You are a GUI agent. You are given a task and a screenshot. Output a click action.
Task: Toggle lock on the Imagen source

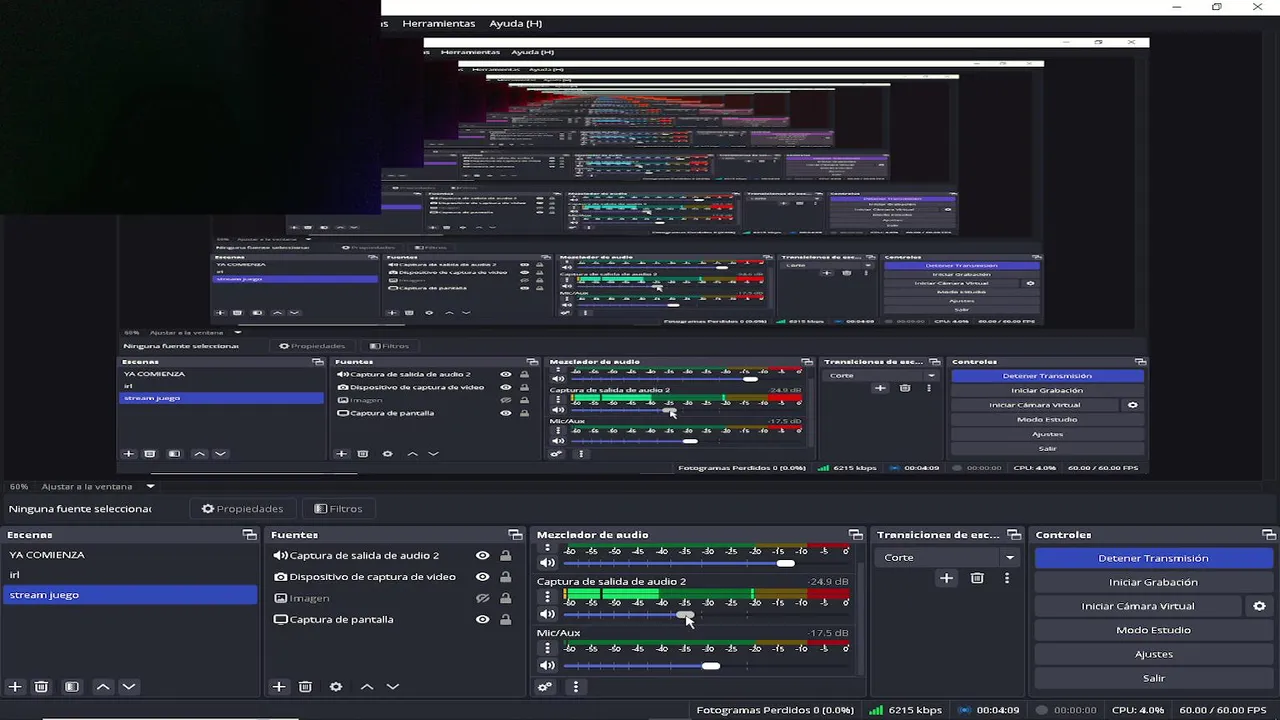pos(505,598)
